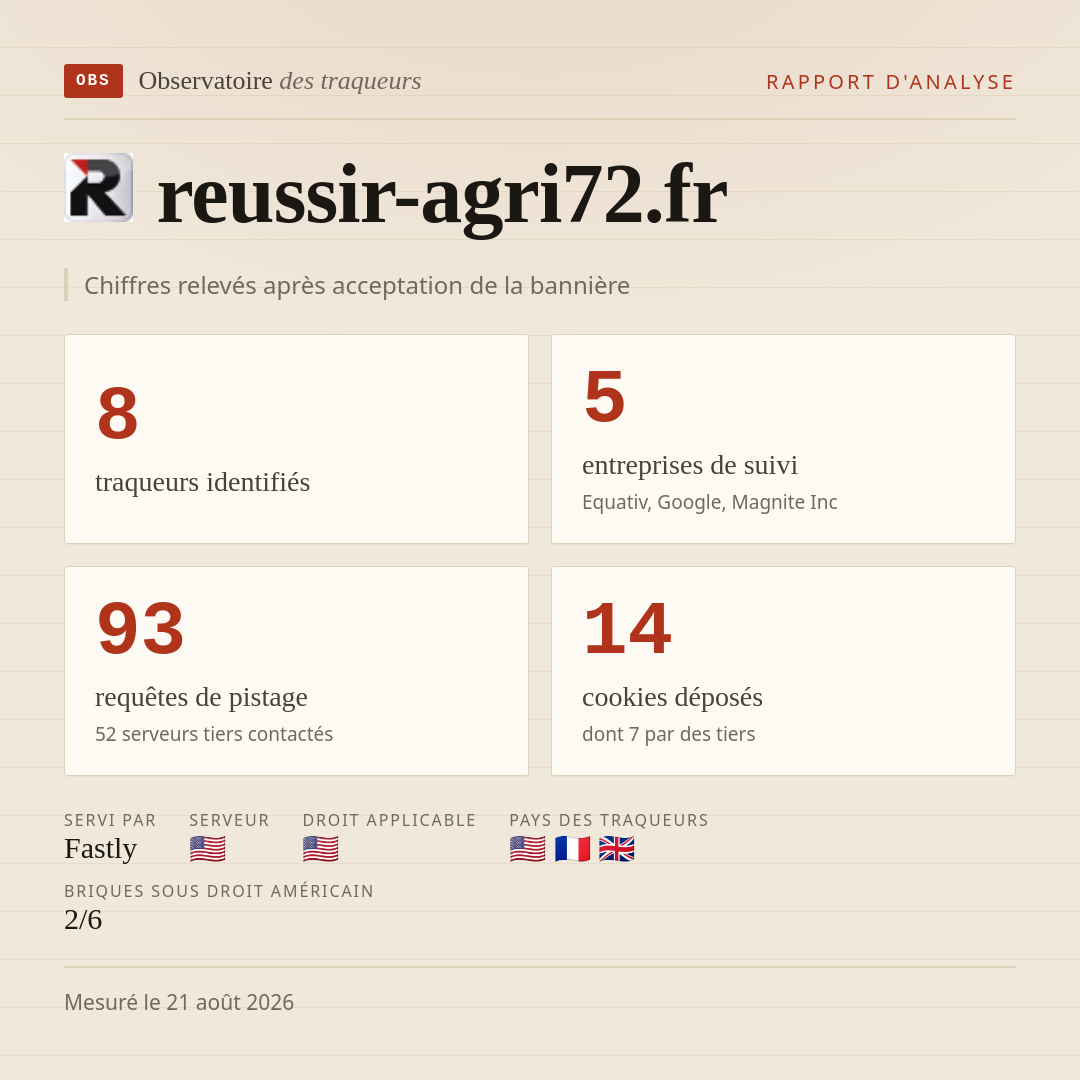Click the 'cookies déposés' label

(672, 697)
